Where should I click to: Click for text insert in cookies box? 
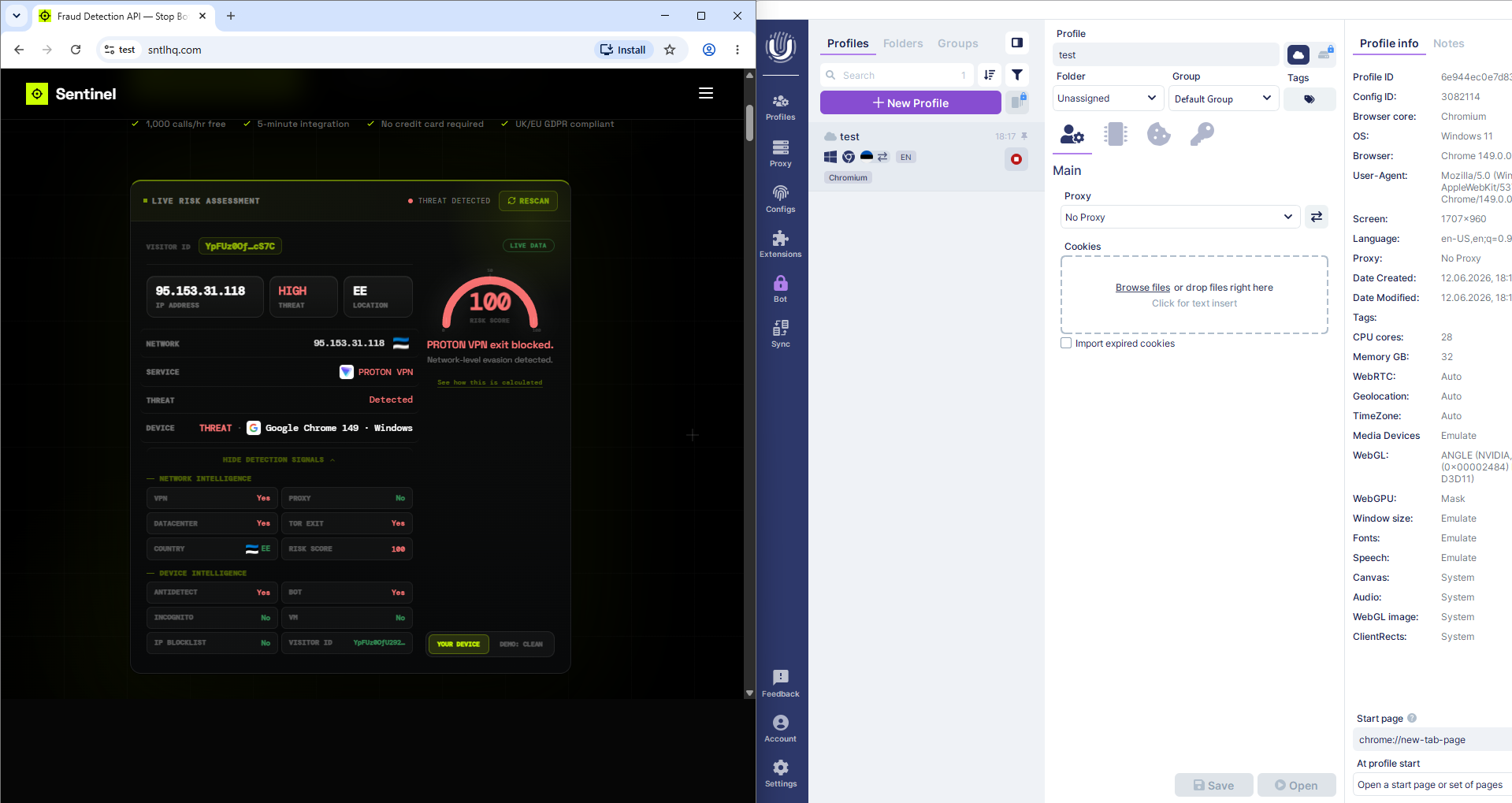click(x=1194, y=303)
